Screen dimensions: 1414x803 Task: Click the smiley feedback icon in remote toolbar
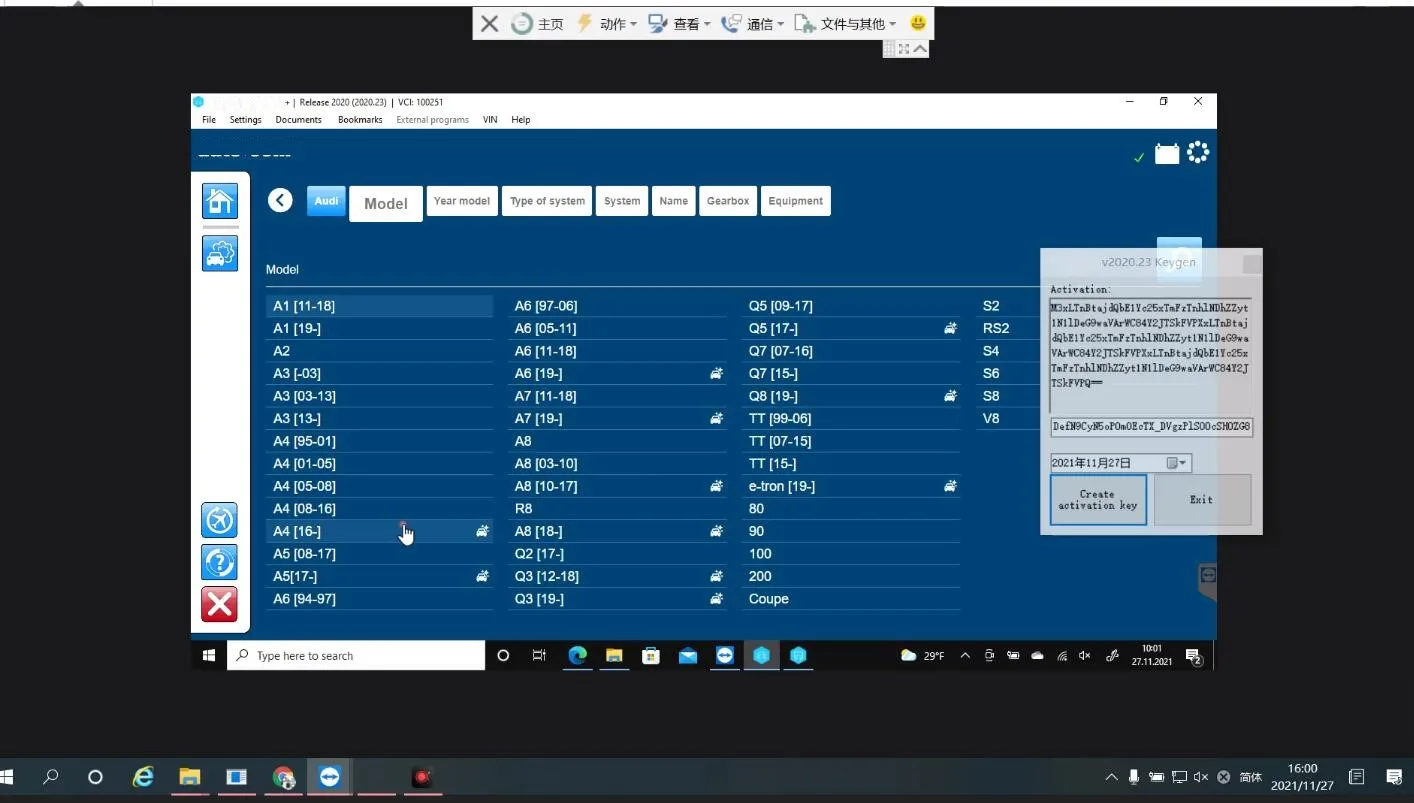[x=918, y=23]
